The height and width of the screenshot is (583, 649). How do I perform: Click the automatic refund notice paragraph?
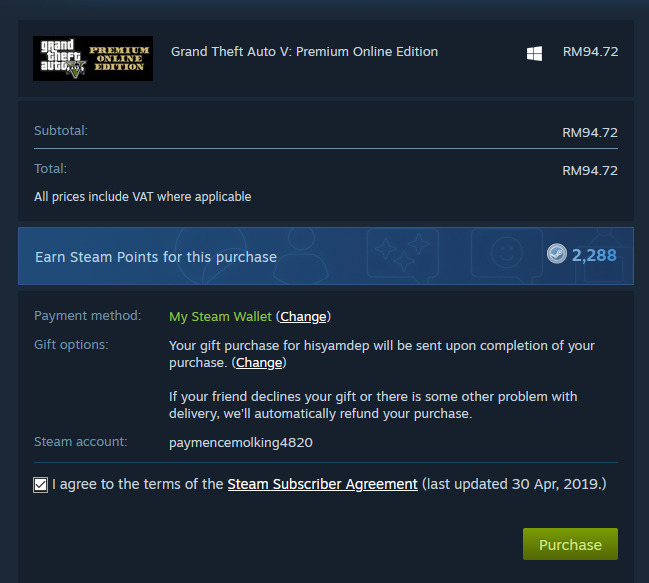[x=373, y=405]
